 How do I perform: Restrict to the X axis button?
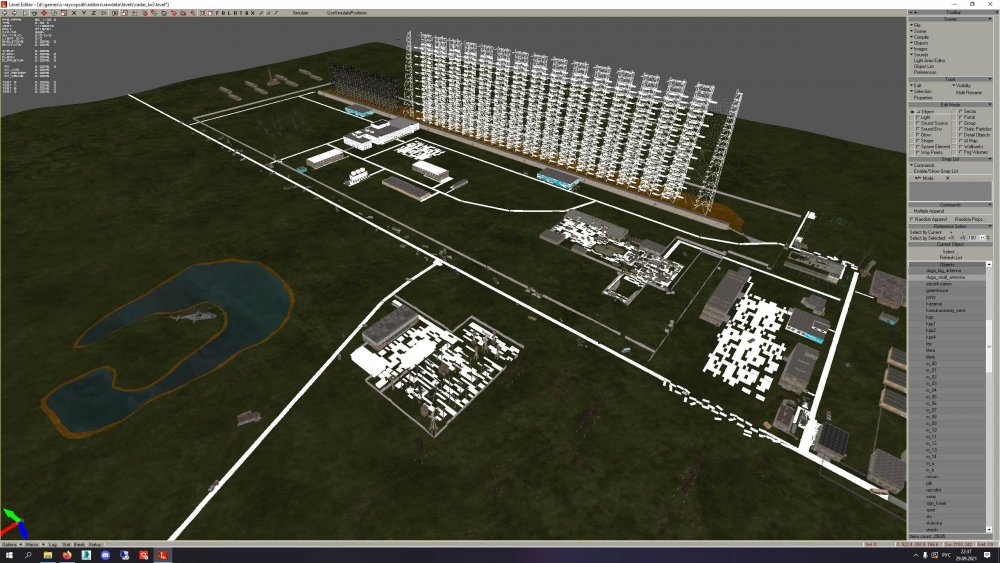[x=74, y=13]
